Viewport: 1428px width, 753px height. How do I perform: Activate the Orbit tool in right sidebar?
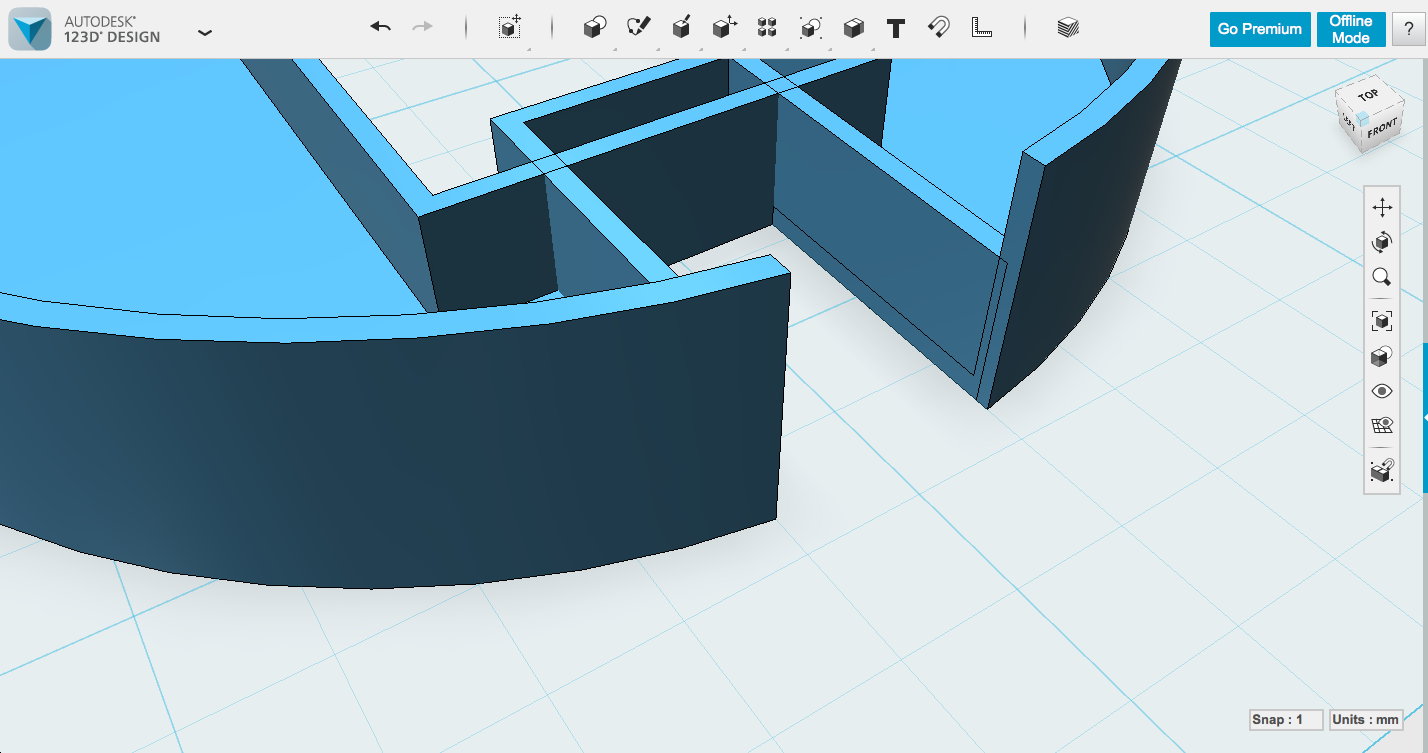1381,242
